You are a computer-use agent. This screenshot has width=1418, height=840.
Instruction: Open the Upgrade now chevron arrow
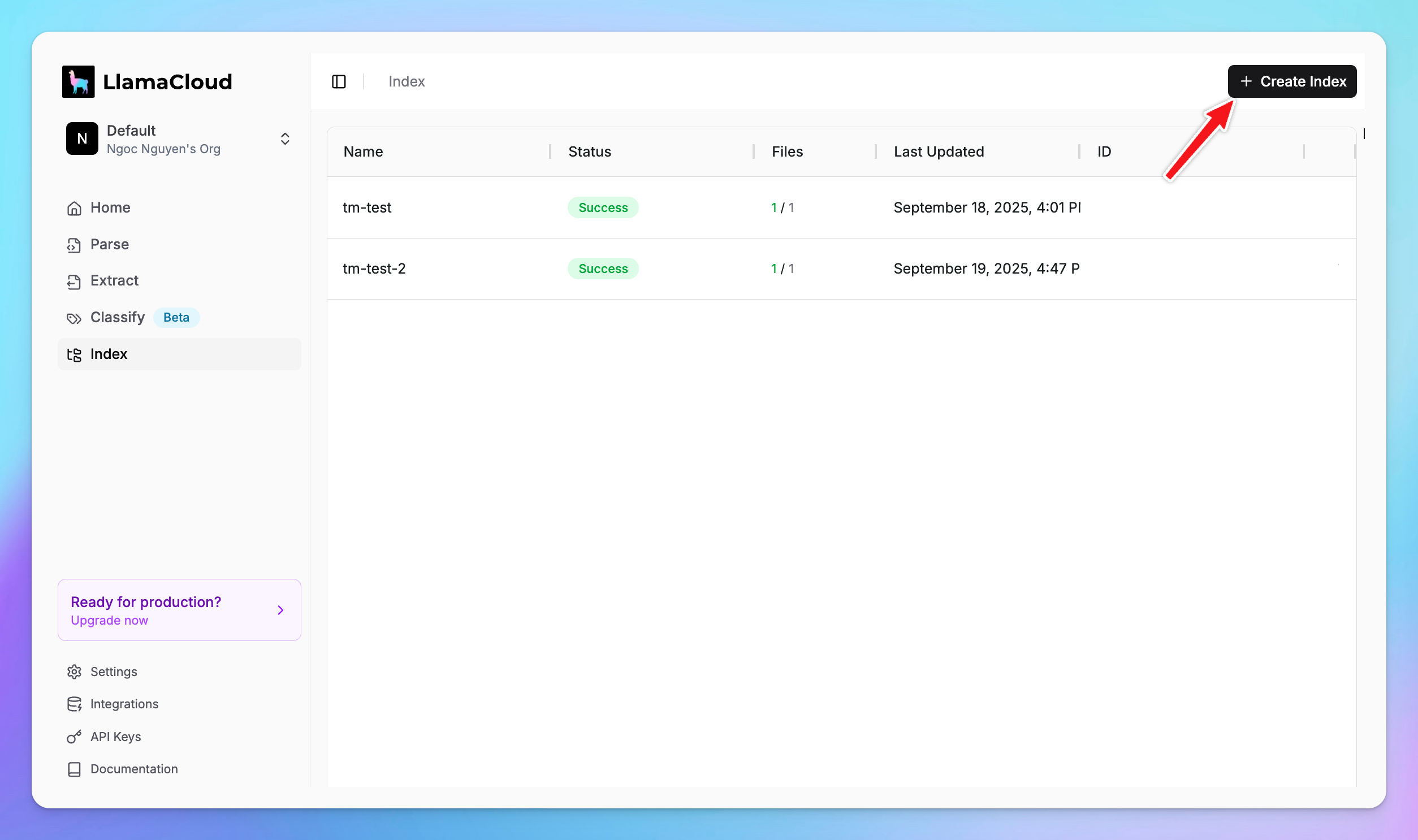280,610
